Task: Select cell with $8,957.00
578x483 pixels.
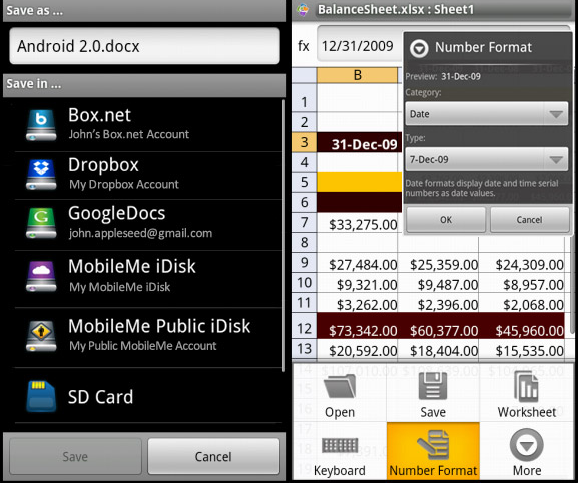Action: pyautogui.click(x=522, y=284)
